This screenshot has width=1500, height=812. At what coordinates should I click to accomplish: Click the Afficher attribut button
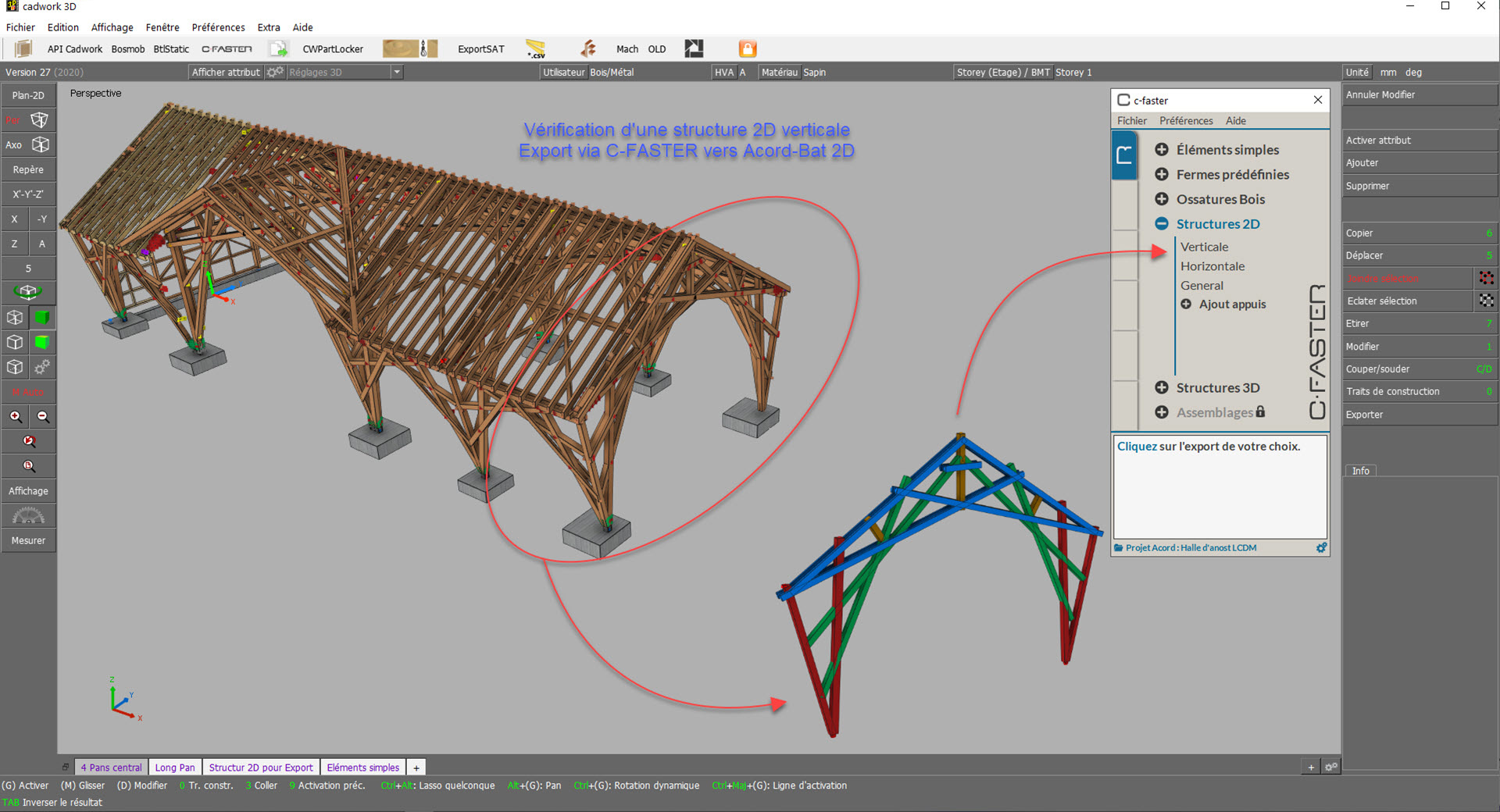coord(226,72)
